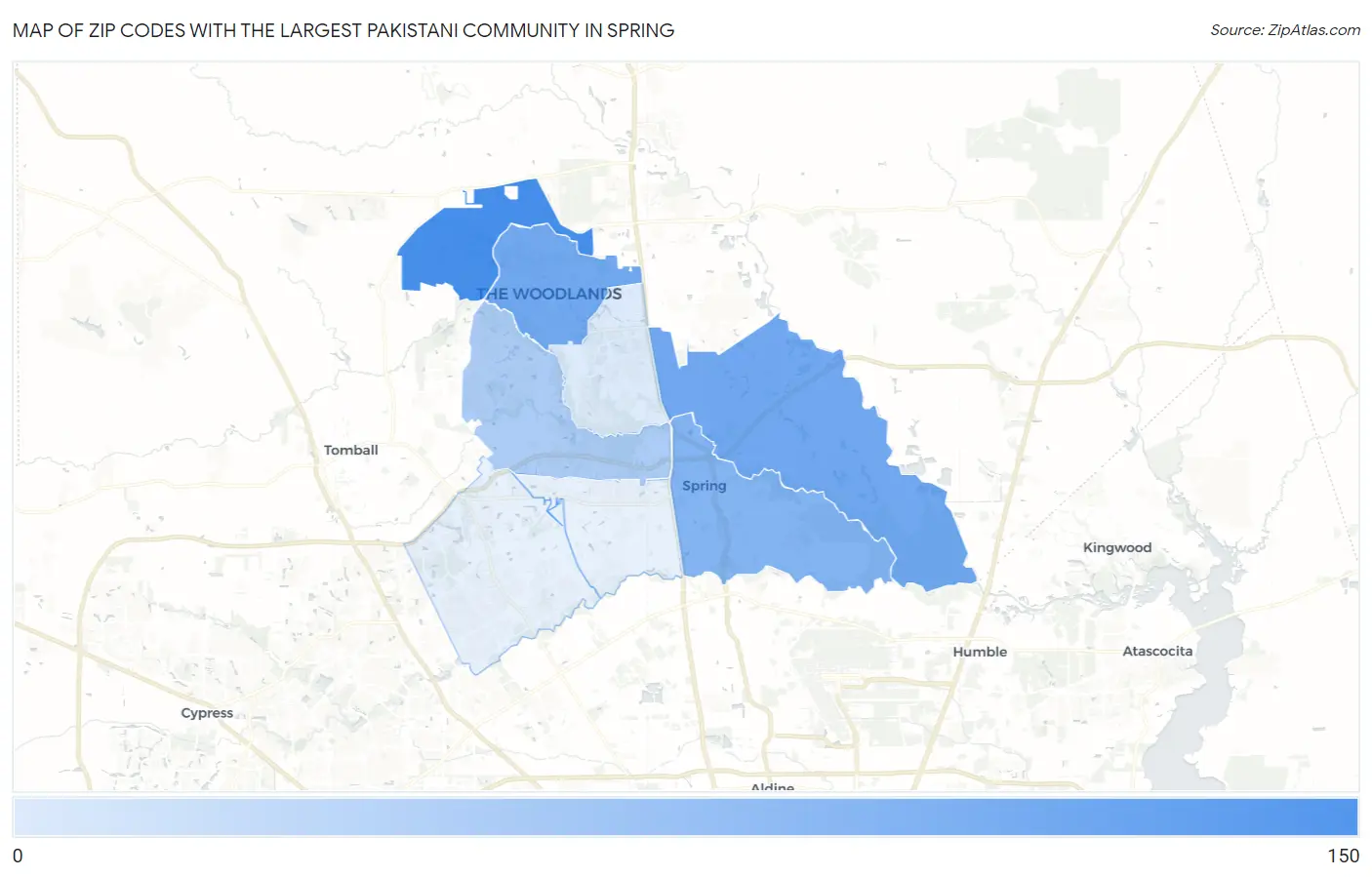Click the map title about Pakistani community
The height and width of the screenshot is (877, 1372).
(x=343, y=30)
